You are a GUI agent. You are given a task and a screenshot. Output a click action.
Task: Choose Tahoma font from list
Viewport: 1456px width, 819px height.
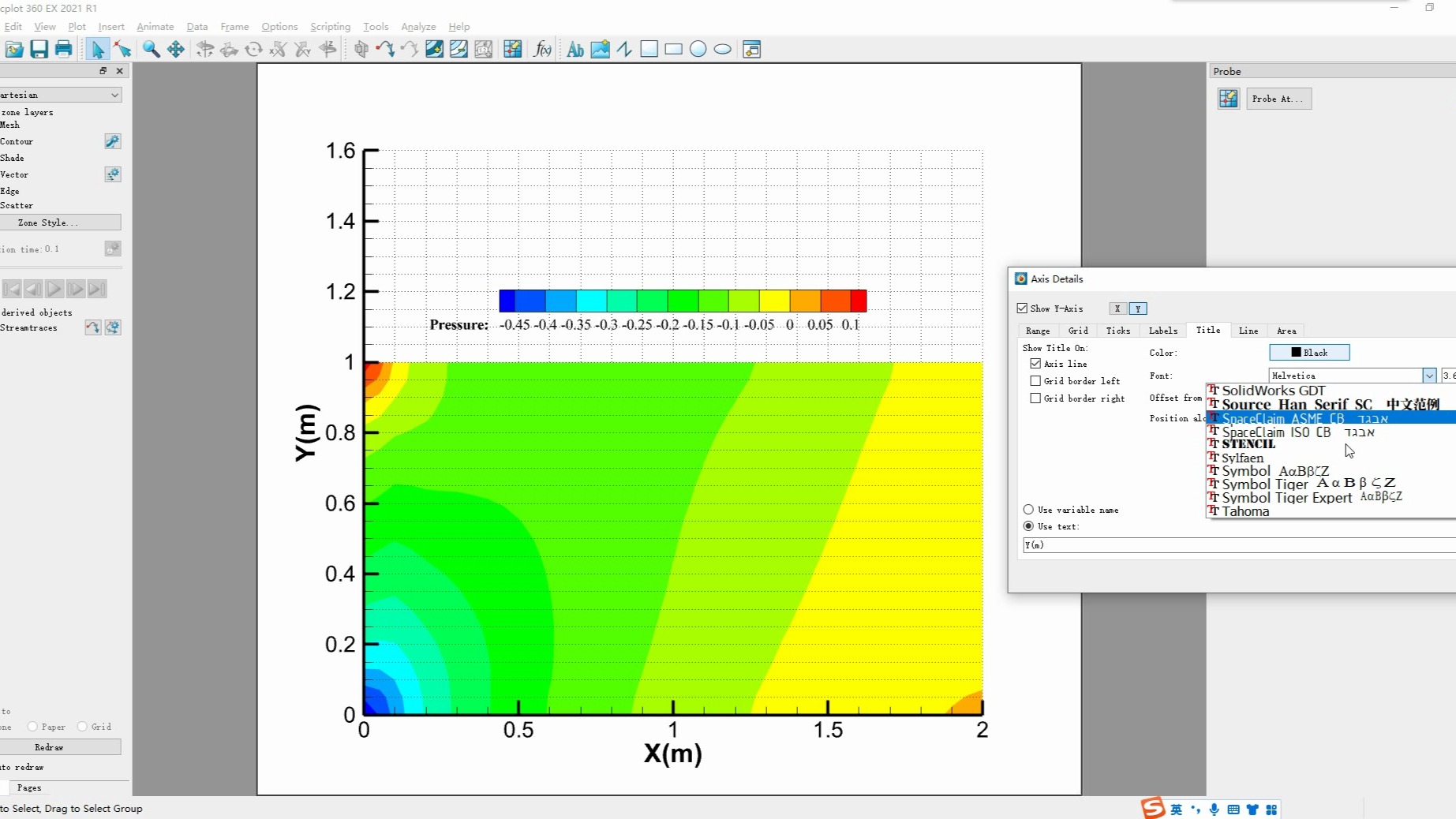[1331, 511]
